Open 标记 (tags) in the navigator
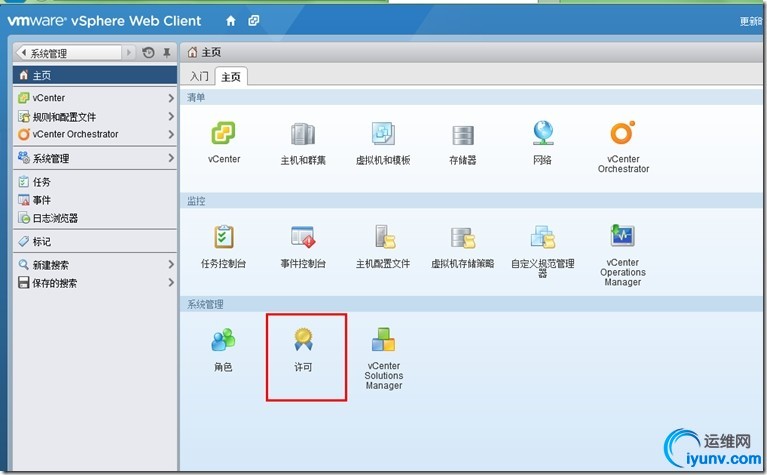The image size is (767, 475). tap(95, 241)
